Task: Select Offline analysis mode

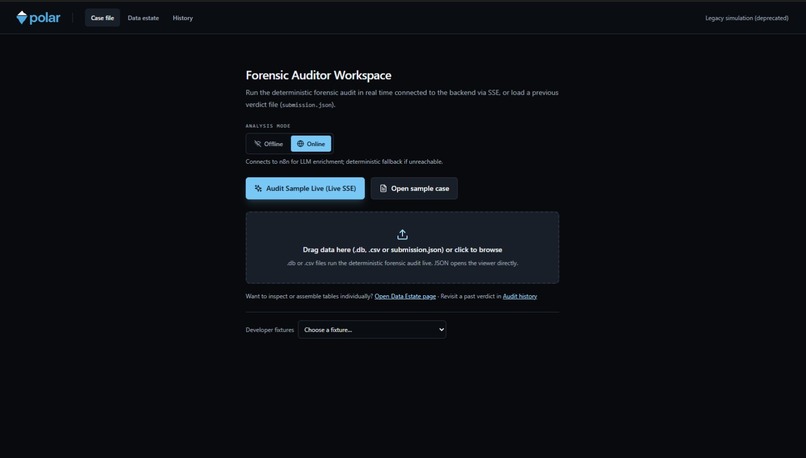Action: pos(268,144)
